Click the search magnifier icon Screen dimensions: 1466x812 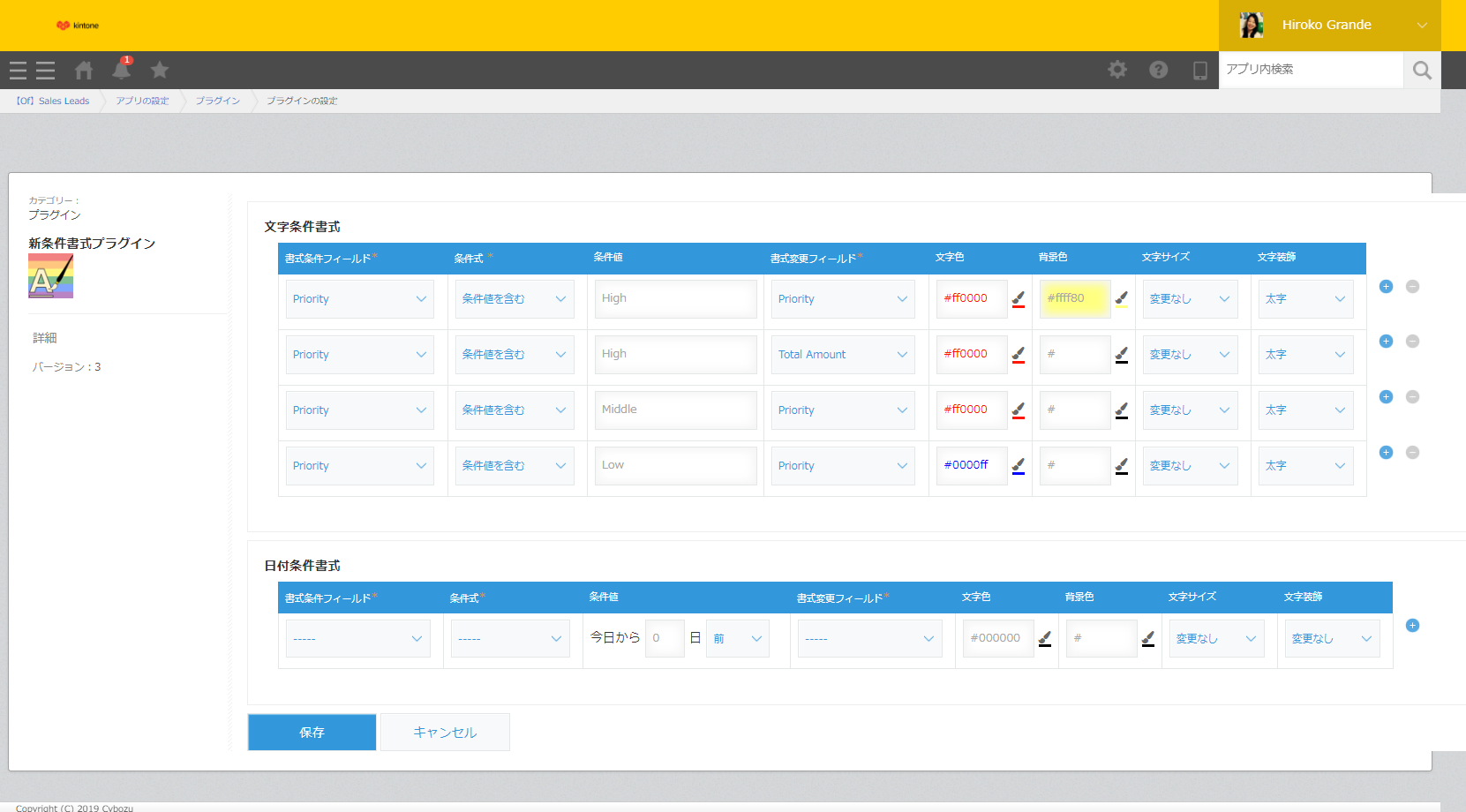[1421, 70]
